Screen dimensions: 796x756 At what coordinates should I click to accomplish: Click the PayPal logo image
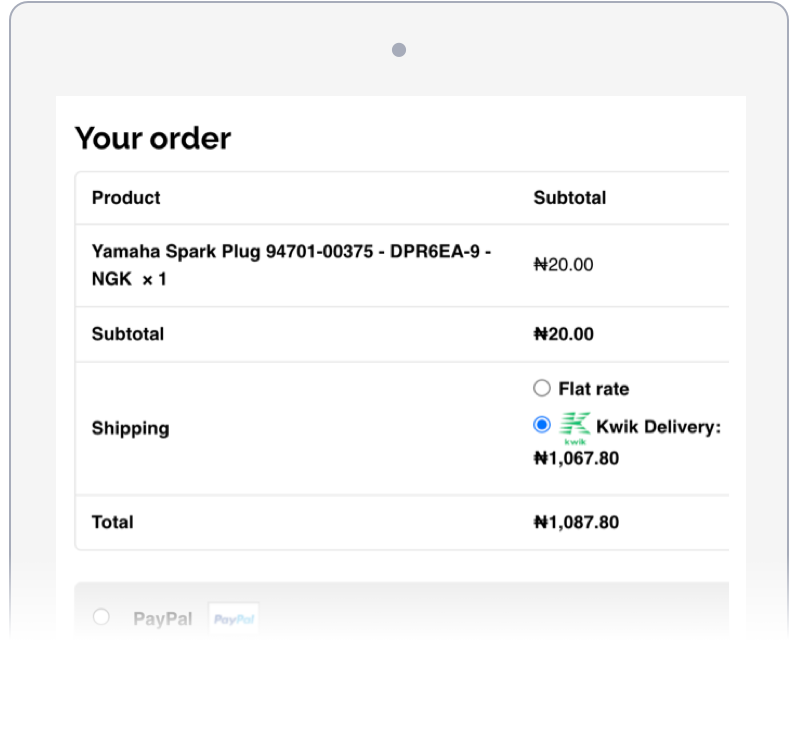(234, 619)
